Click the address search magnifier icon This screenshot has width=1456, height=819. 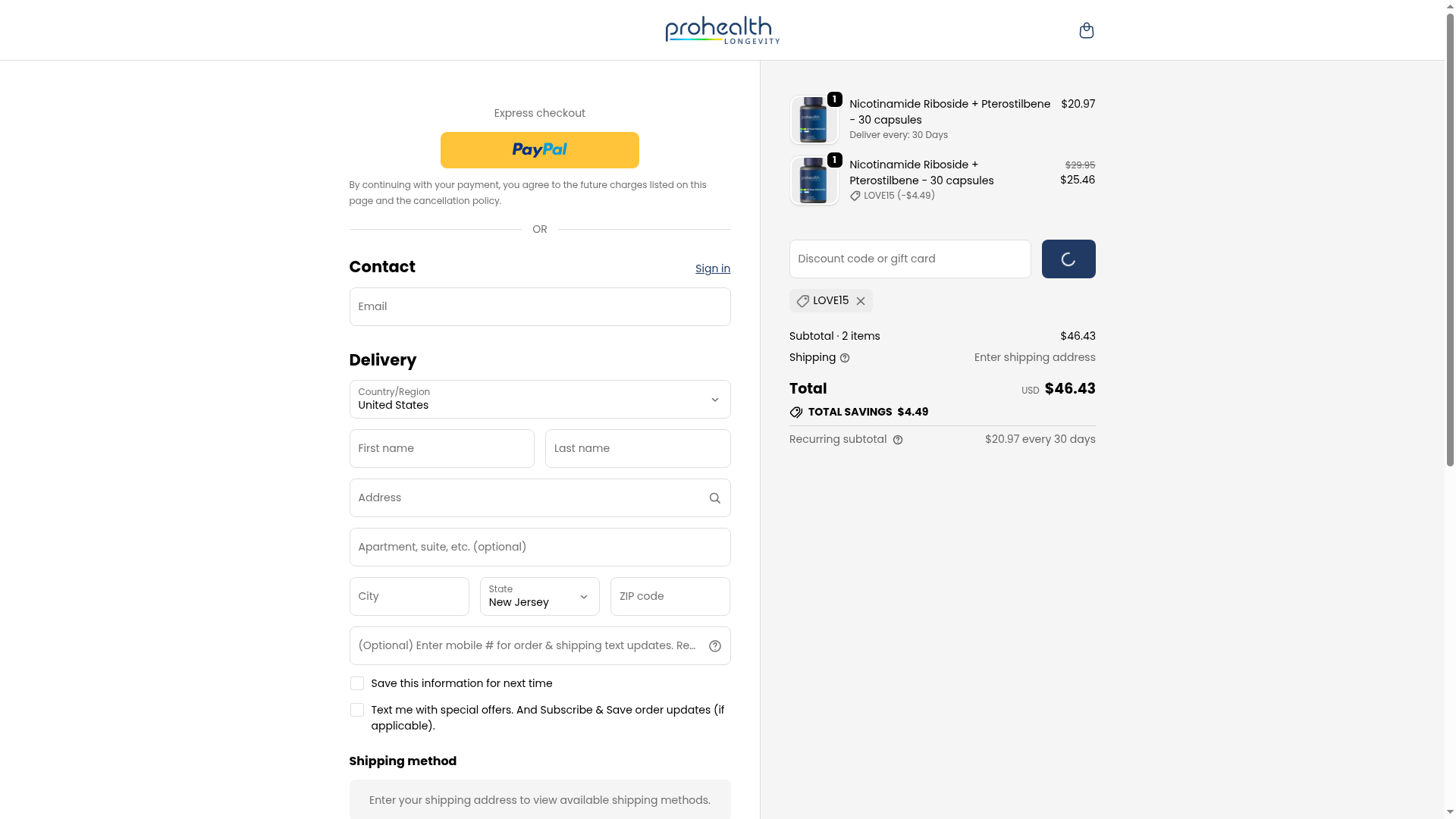(x=714, y=498)
